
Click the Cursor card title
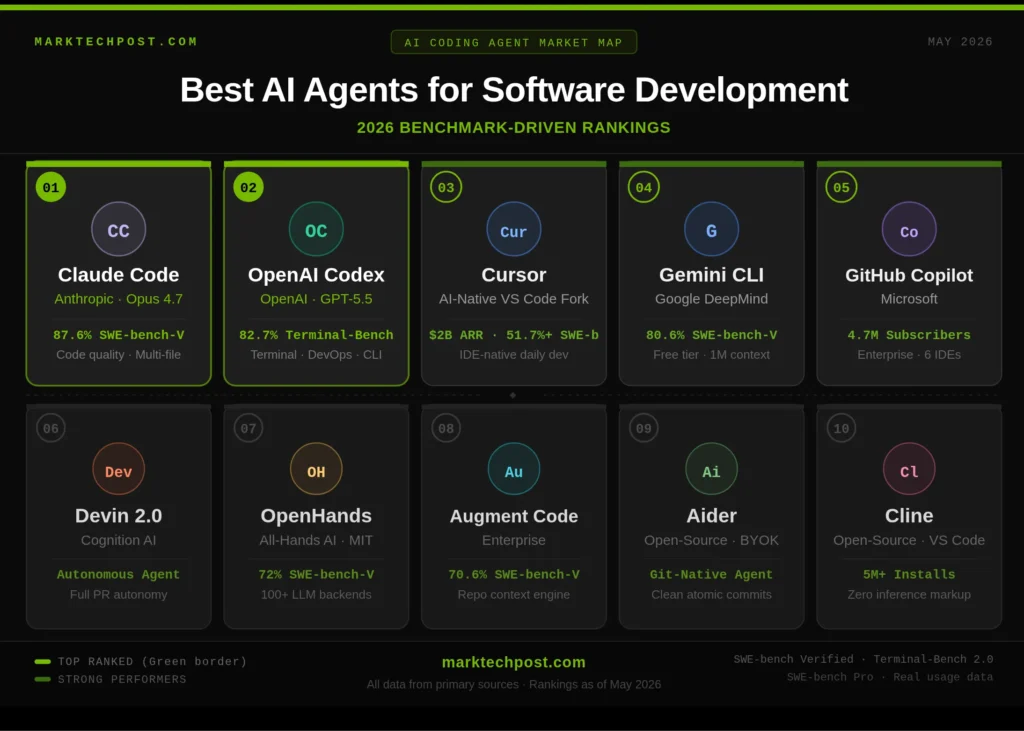[514, 275]
